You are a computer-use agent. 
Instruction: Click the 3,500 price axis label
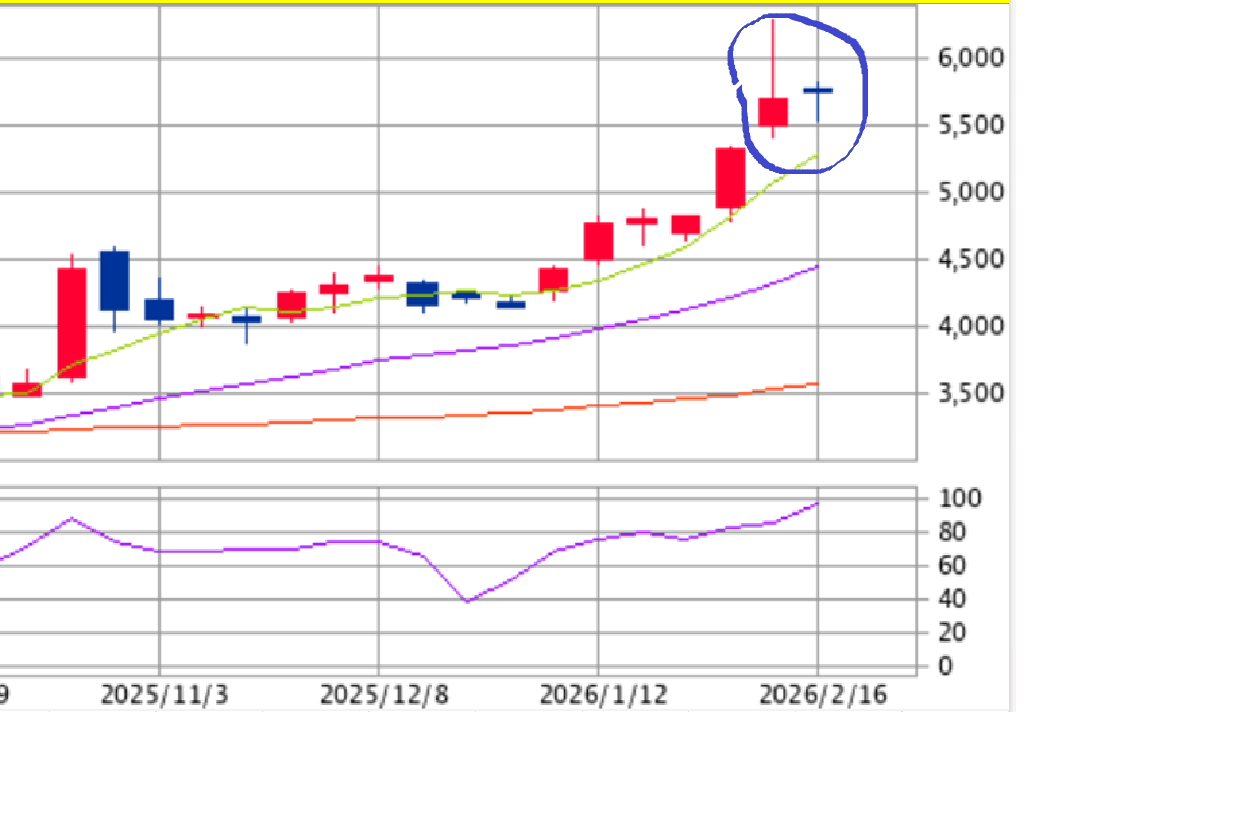[x=970, y=393]
